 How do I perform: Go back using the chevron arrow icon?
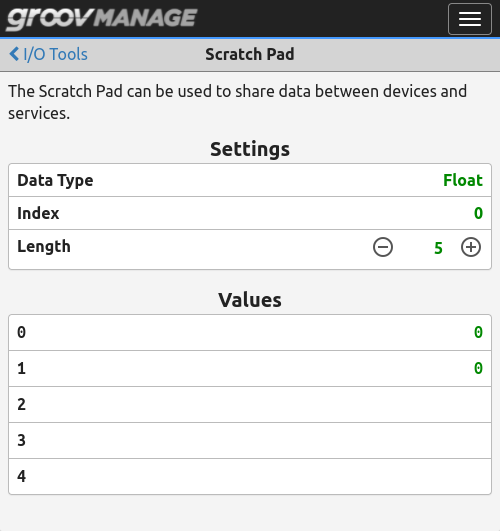[14, 54]
